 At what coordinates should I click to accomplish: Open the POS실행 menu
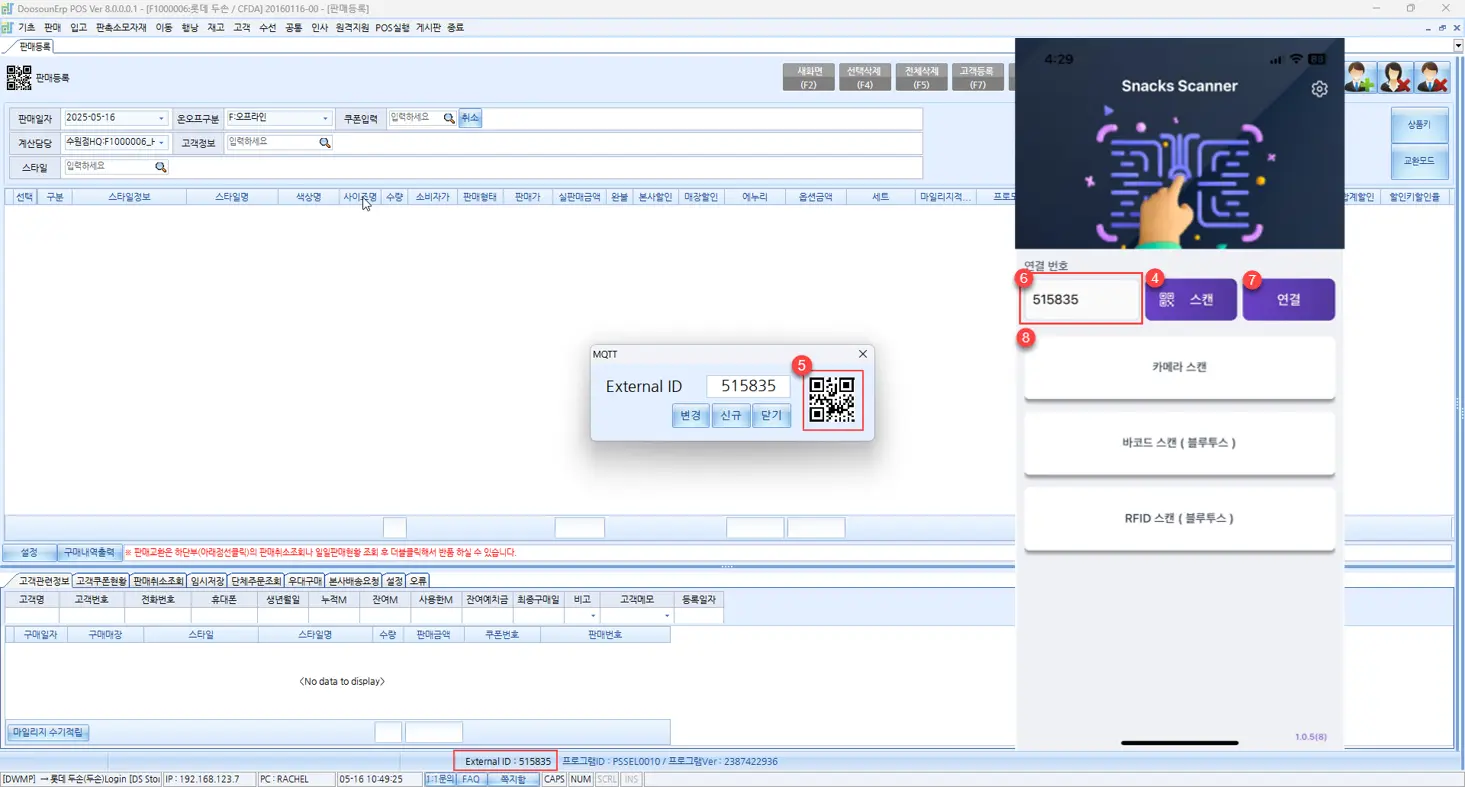(392, 28)
